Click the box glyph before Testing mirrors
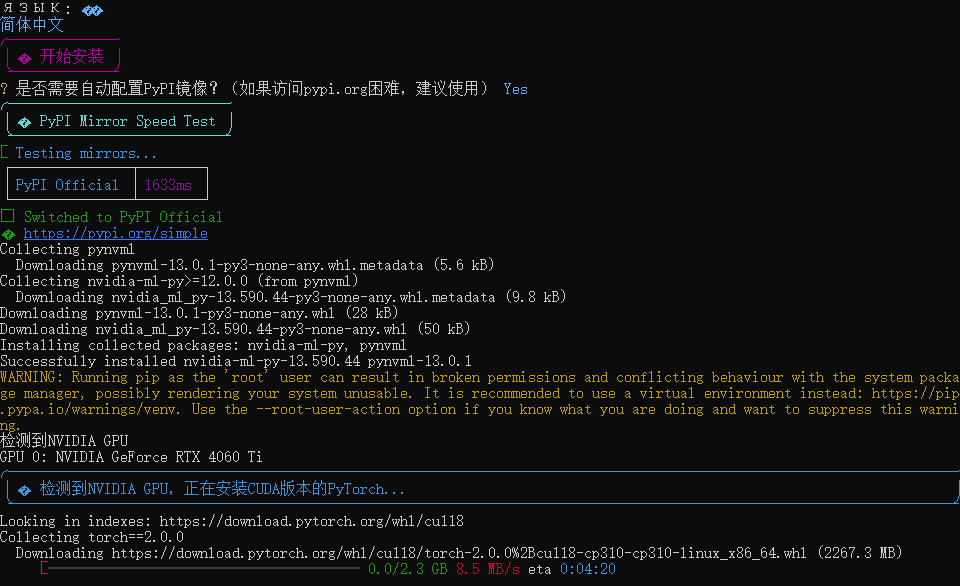Viewport: 960px width, 586px height. coord(5,153)
